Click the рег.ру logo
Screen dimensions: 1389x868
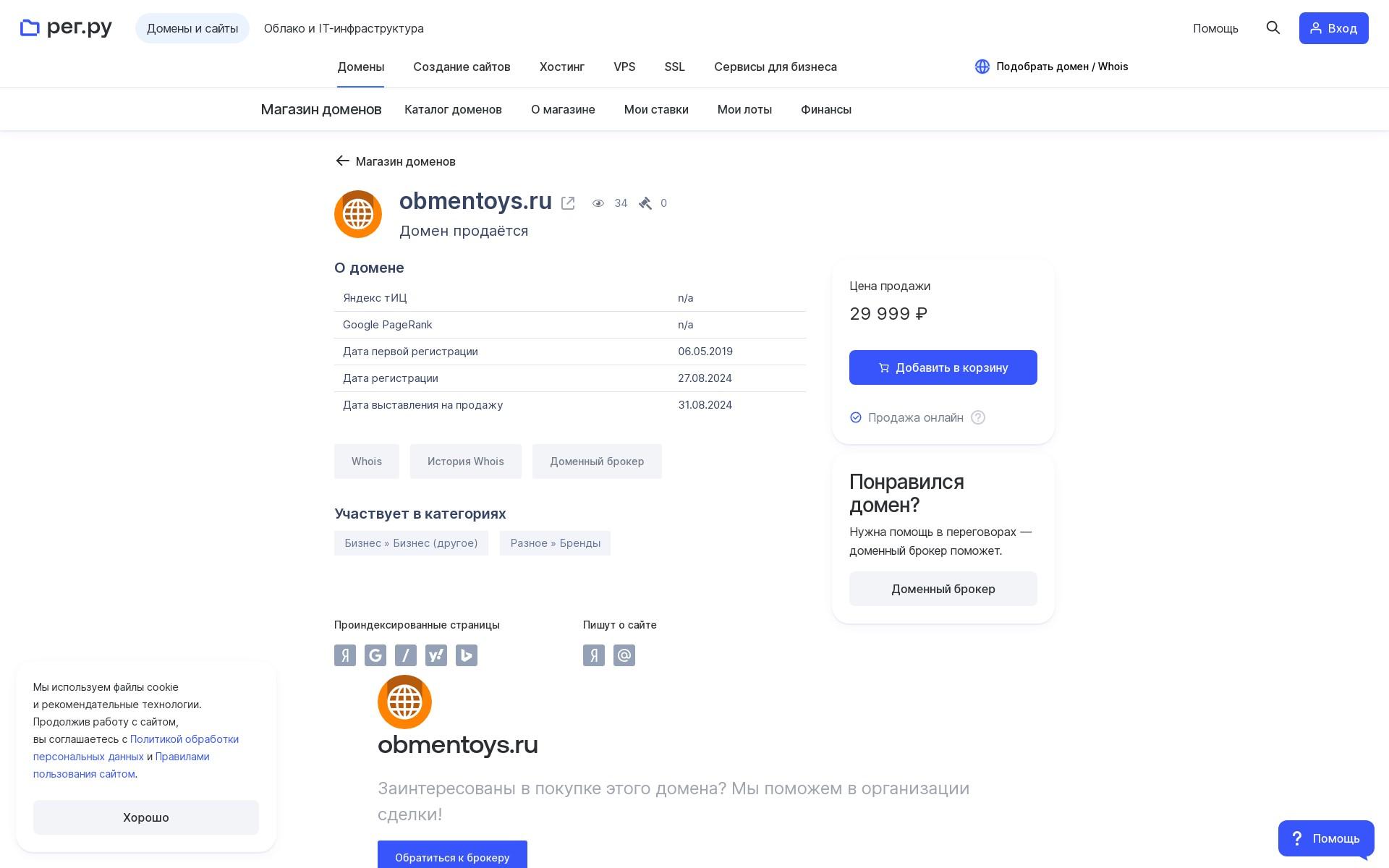click(x=66, y=28)
